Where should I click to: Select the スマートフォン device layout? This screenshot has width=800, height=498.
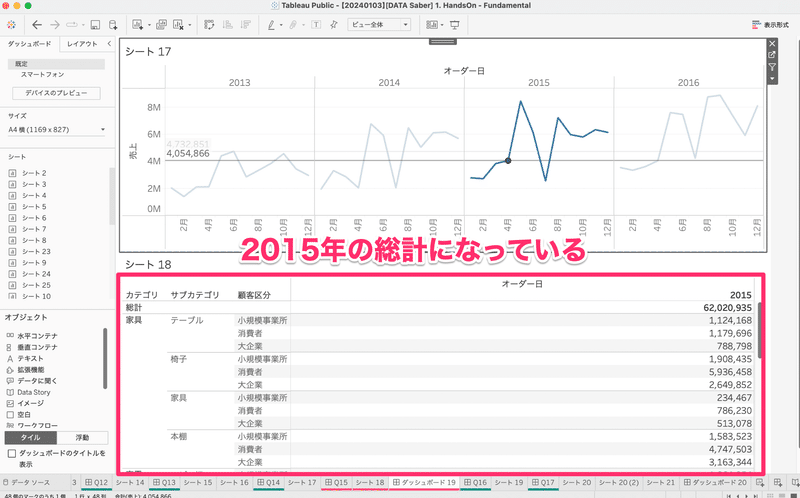[x=42, y=74]
